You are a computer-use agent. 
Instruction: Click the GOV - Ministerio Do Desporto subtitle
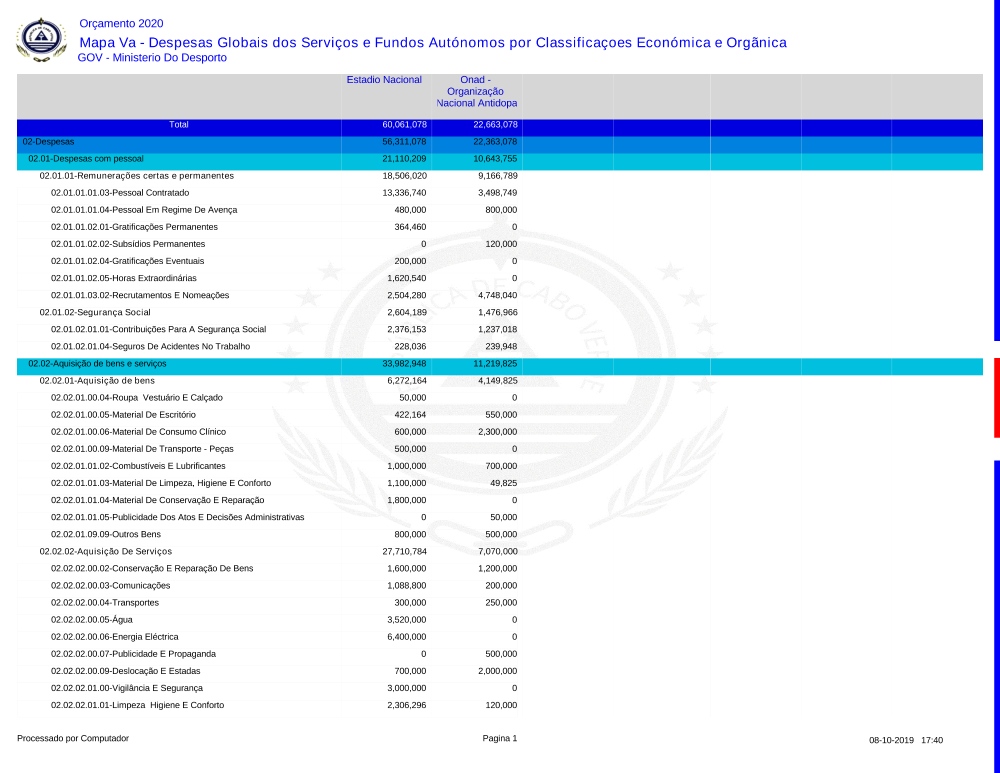[x=152, y=58]
